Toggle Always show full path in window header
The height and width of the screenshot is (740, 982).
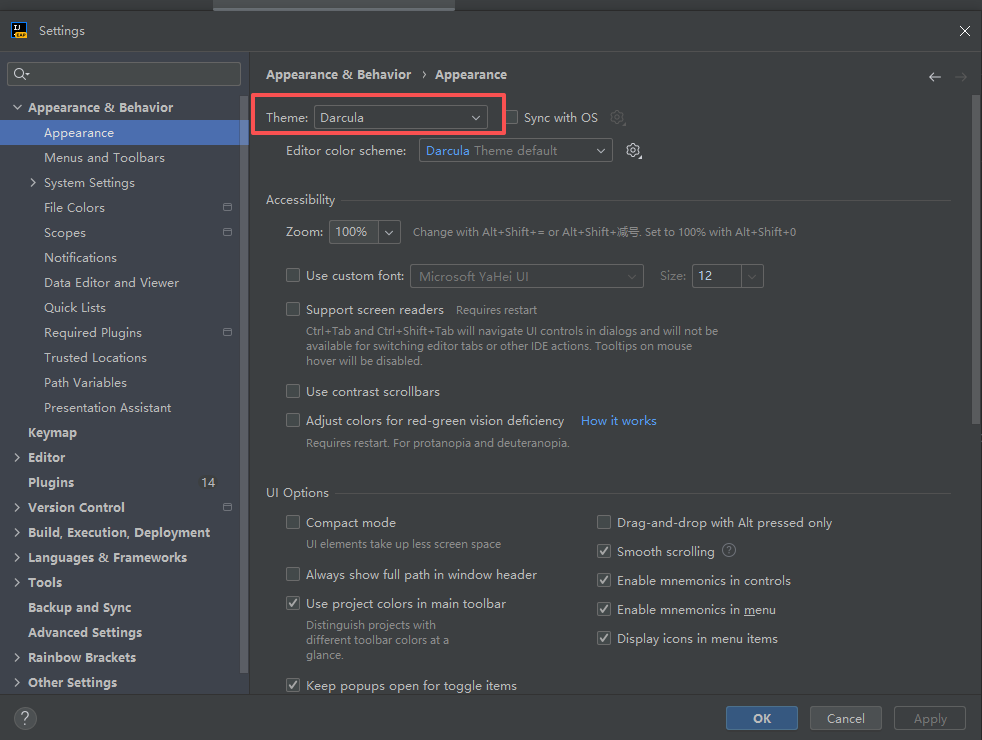pos(292,573)
